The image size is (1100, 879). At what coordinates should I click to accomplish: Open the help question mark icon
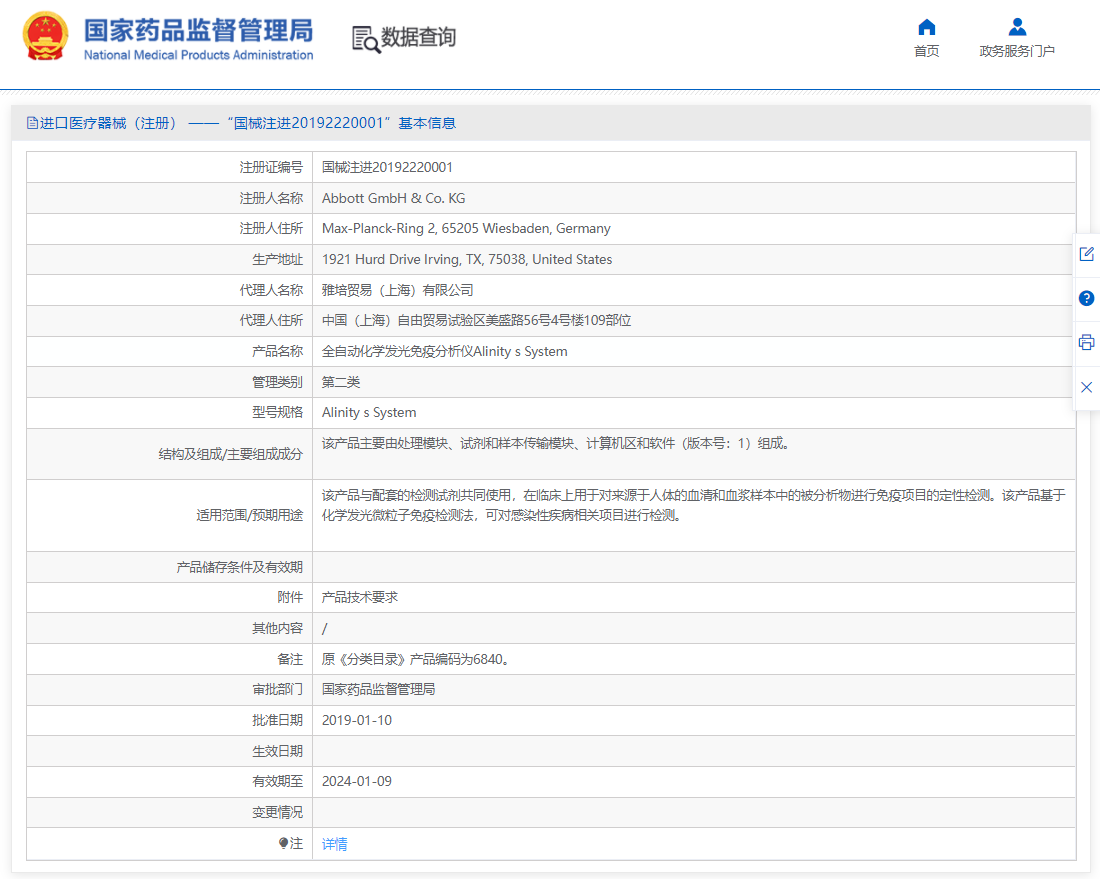tap(1087, 298)
